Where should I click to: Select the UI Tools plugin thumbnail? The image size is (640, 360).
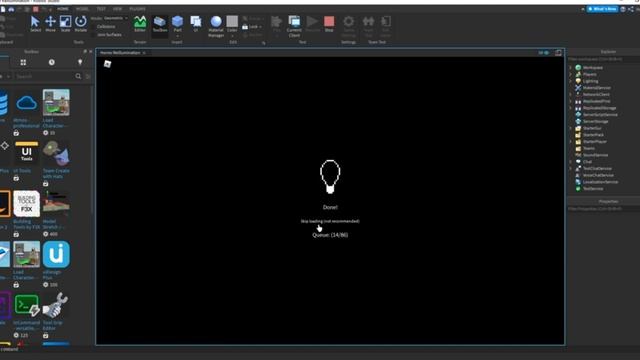click(x=27, y=153)
